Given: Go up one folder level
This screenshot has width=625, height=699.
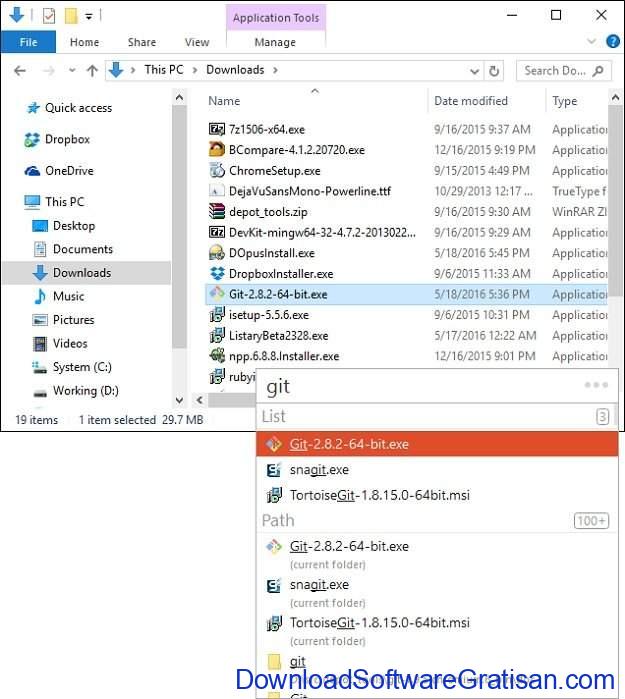Looking at the screenshot, I should point(92,70).
